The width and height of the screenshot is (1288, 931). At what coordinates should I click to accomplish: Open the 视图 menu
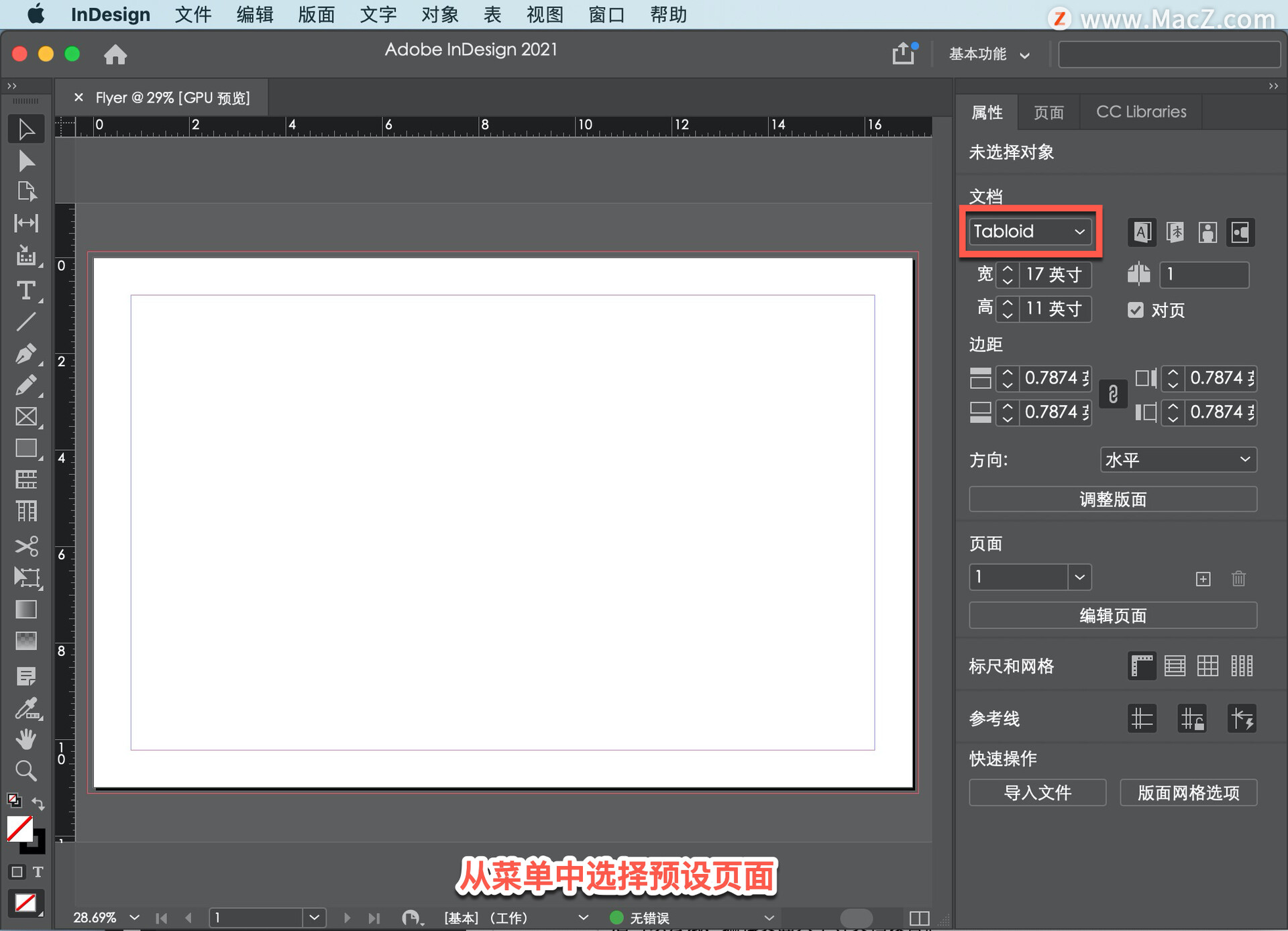tap(544, 15)
